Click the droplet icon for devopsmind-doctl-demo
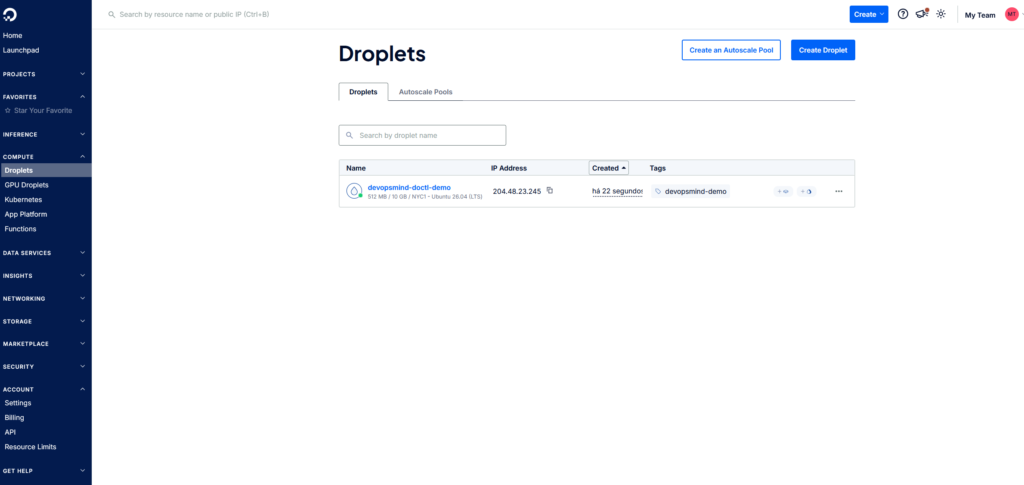1024x485 pixels. [354, 191]
